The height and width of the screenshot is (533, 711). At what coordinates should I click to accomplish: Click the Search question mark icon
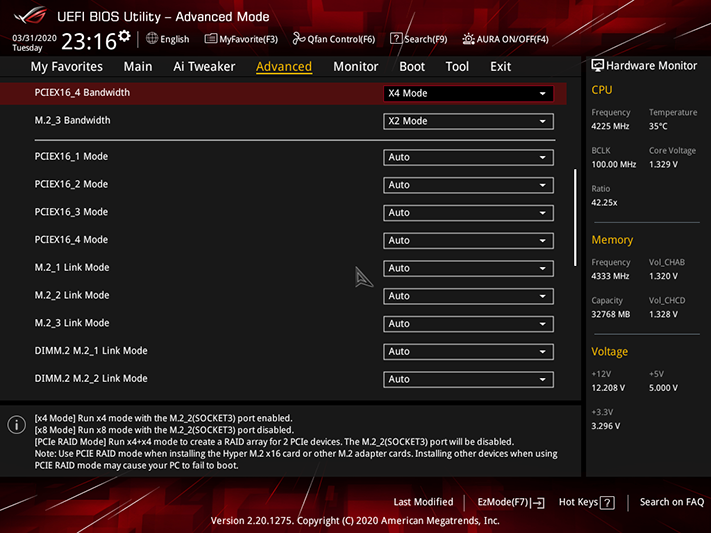pyautogui.click(x=396, y=39)
